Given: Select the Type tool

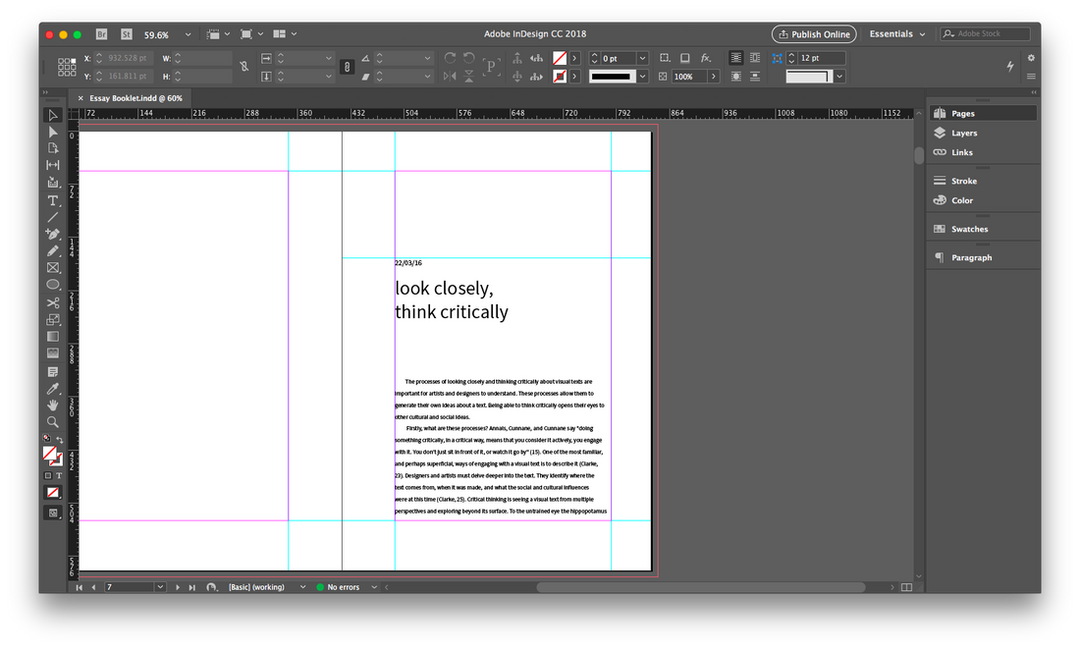Looking at the screenshot, I should click(x=53, y=200).
